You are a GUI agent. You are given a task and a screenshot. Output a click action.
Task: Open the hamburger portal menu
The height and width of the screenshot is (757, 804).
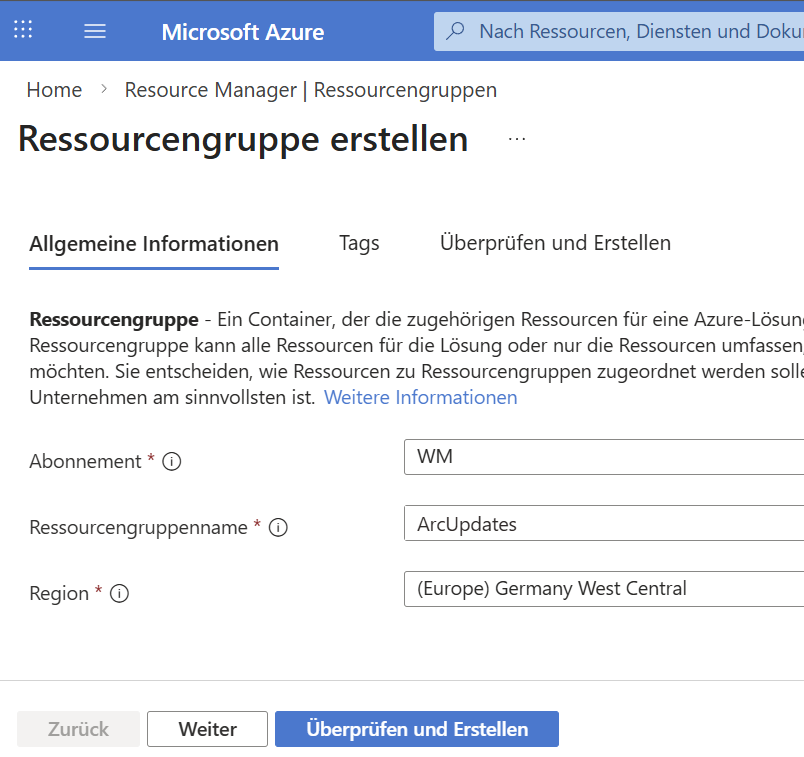click(95, 31)
